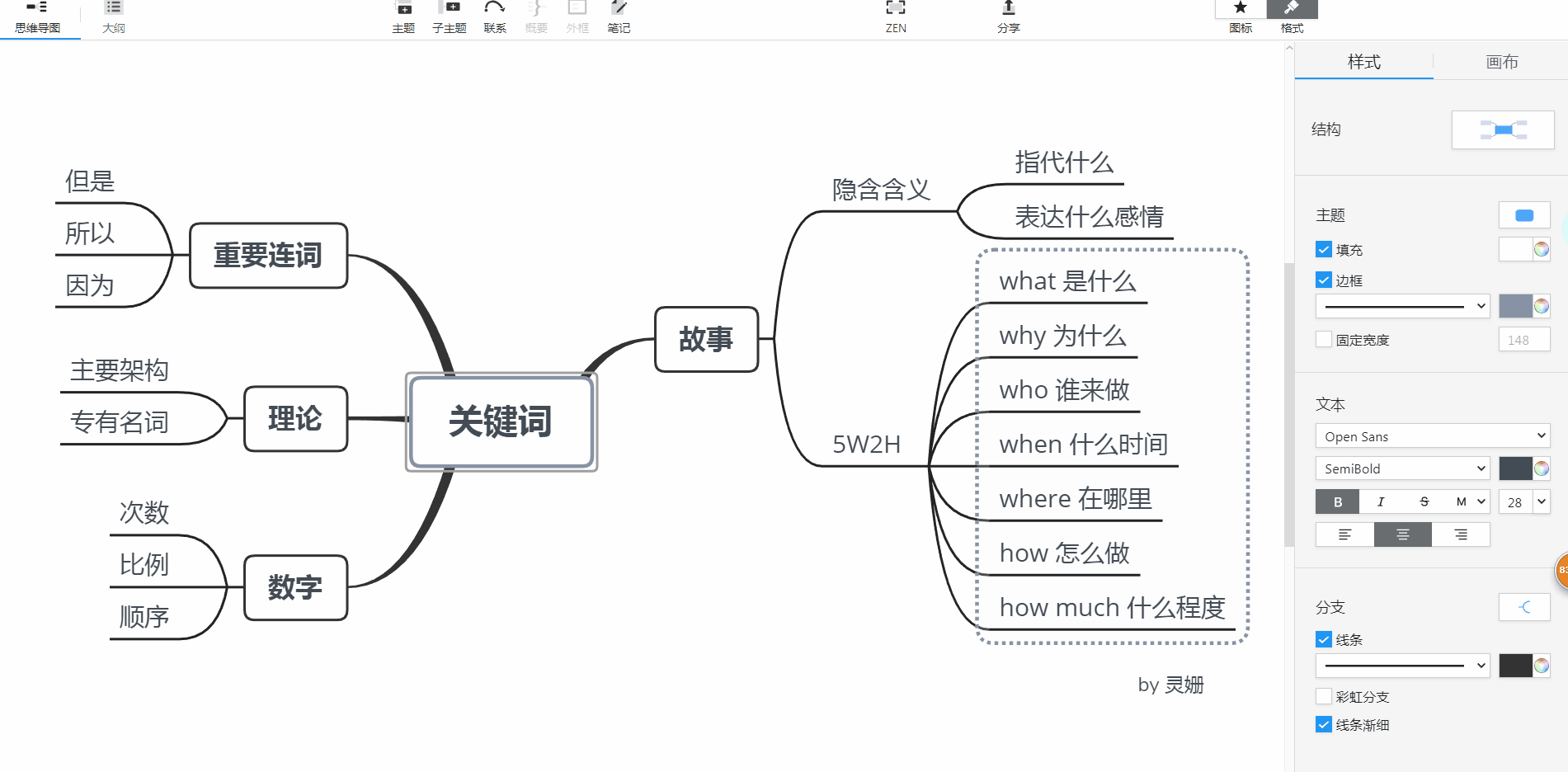Select the central 关键词 topic
The image size is (1568, 772).
click(x=501, y=421)
